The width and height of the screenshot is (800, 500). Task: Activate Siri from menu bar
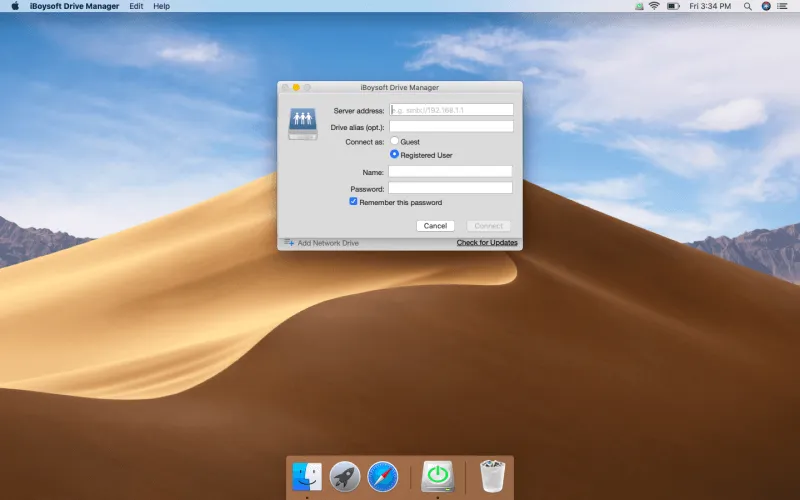tap(766, 6)
